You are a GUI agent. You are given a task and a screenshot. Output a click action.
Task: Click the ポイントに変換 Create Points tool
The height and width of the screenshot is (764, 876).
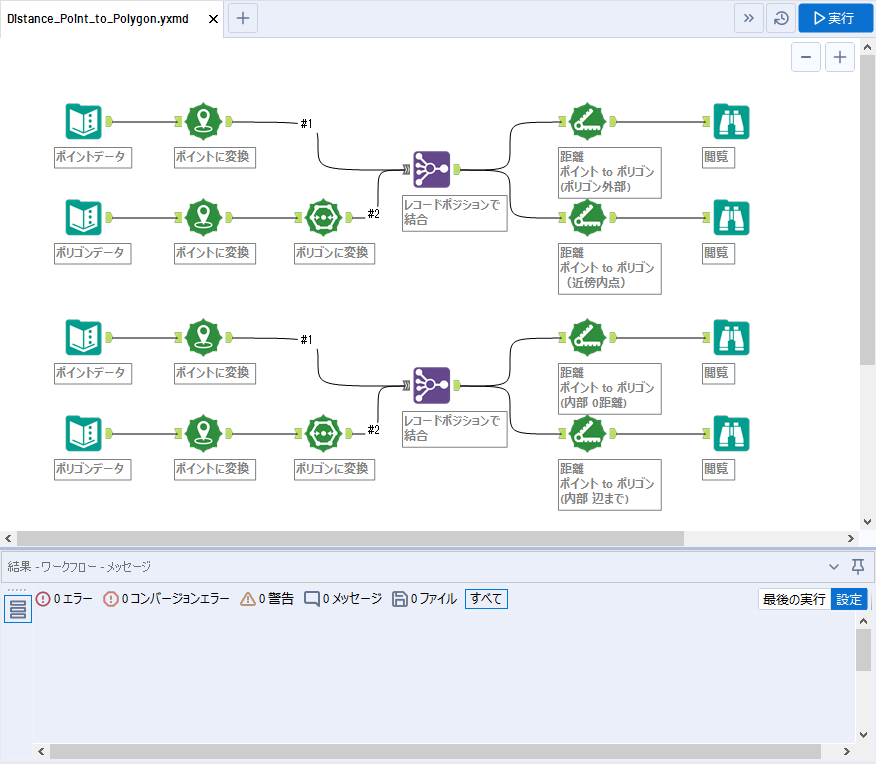[x=204, y=120]
